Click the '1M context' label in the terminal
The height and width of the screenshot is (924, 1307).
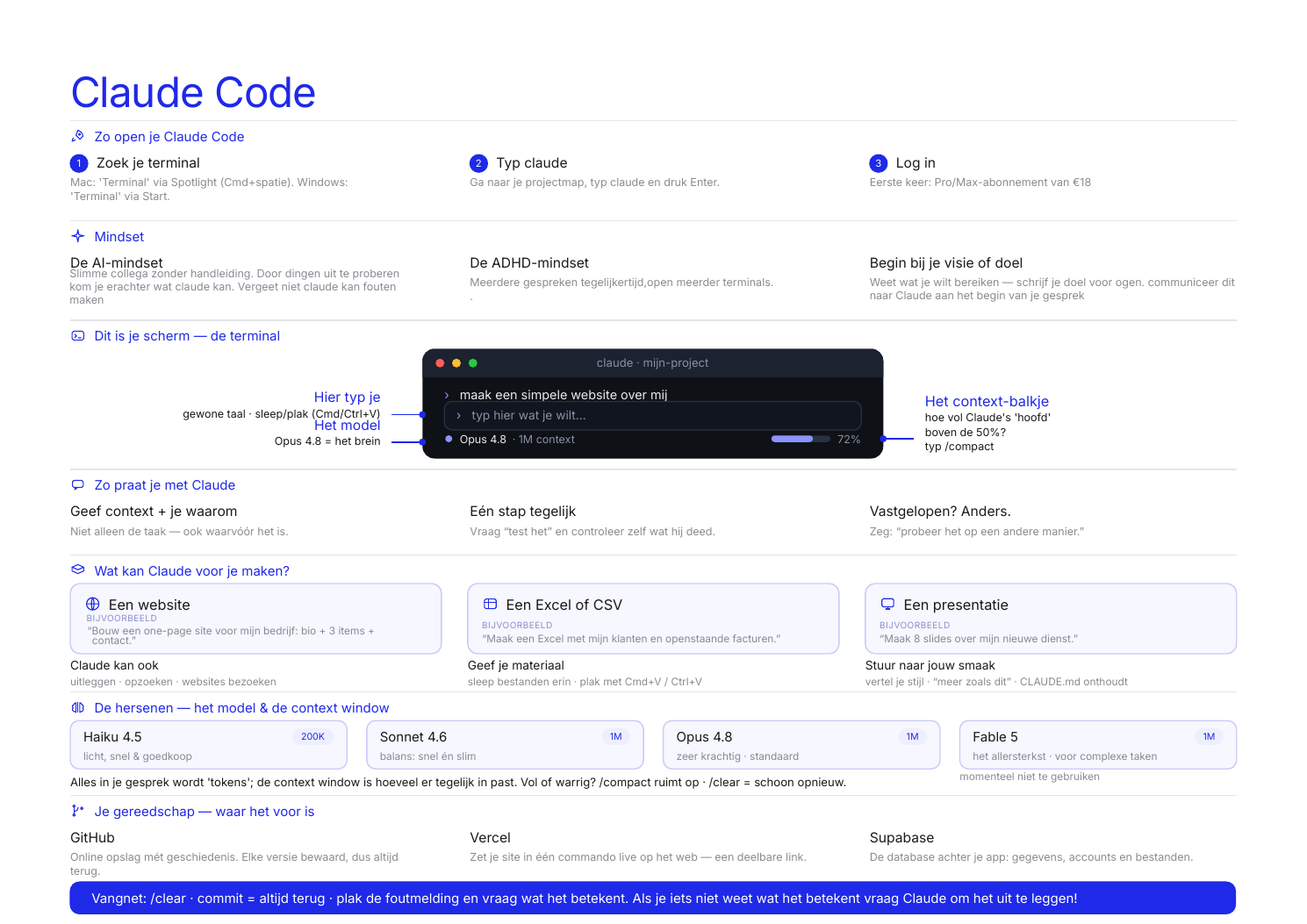click(547, 440)
